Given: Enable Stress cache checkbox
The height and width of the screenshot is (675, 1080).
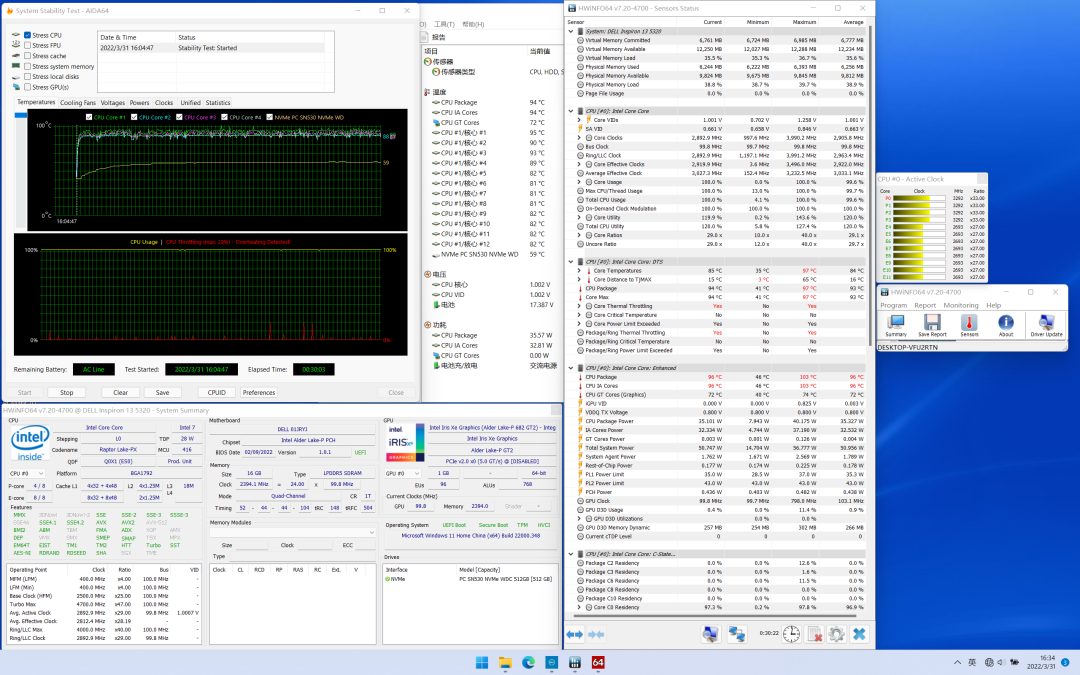Looking at the screenshot, I should pos(28,56).
